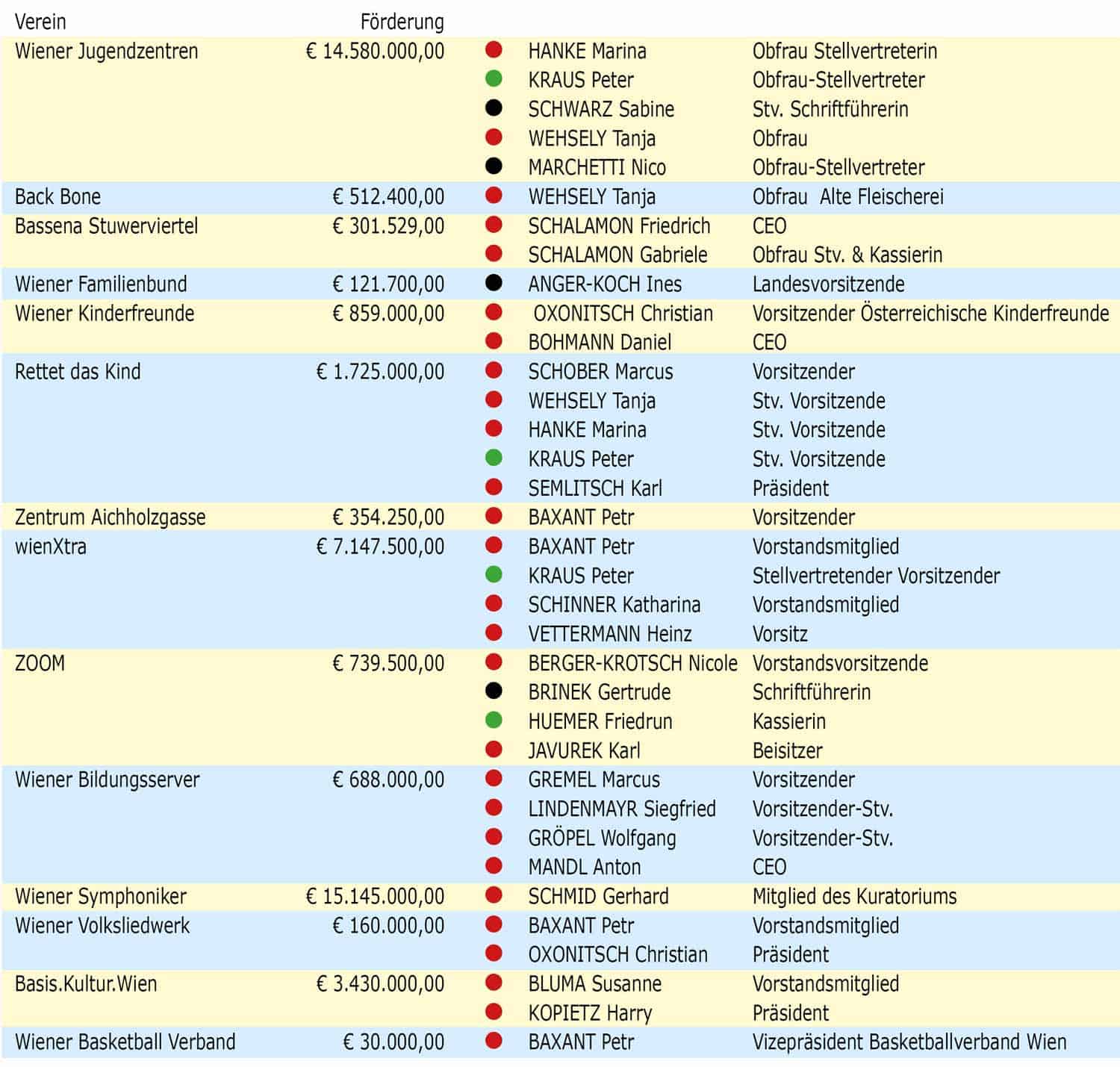Select the name BERGER-KROTSCH Nicole
The width and height of the screenshot is (1120, 1067).
pyautogui.click(x=632, y=663)
